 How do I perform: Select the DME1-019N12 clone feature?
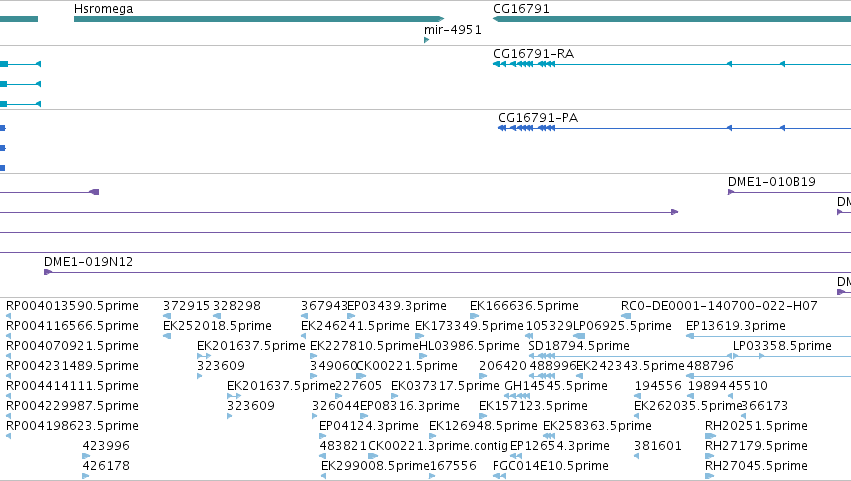click(x=447, y=272)
